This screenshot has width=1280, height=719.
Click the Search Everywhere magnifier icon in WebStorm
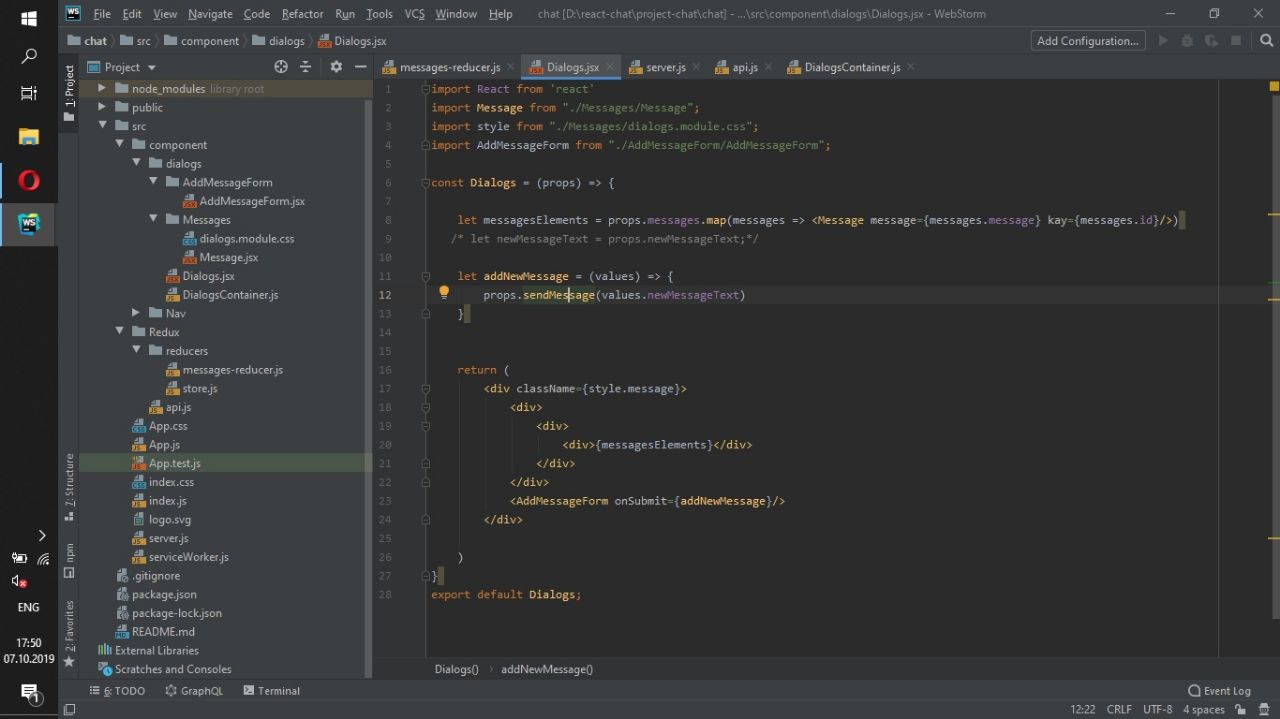pos(1266,41)
